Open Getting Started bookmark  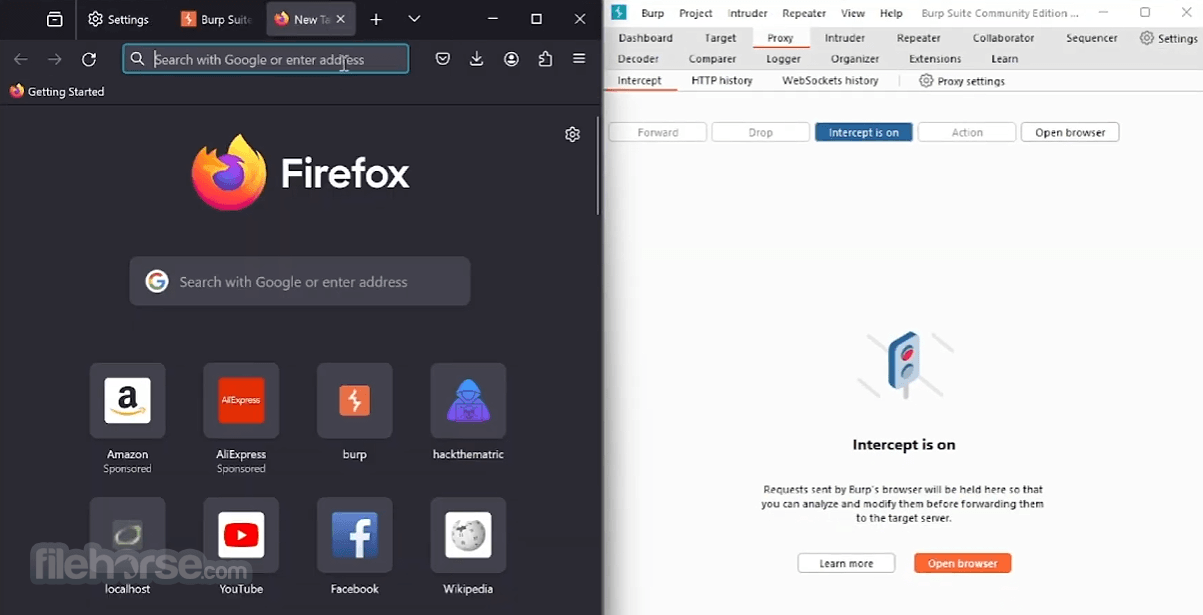pos(57,91)
